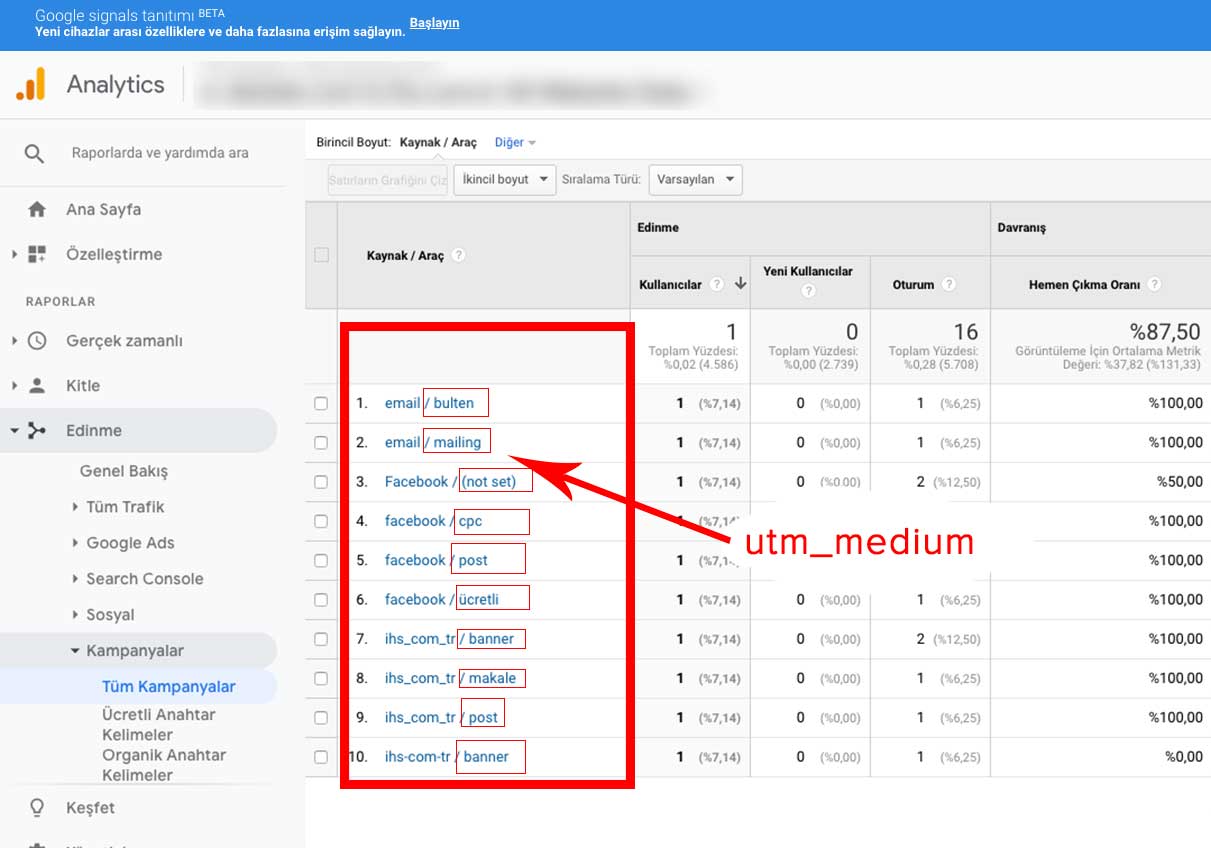Open the ihs-com-tr / banner link
The height and width of the screenshot is (848, 1211).
click(x=447, y=757)
